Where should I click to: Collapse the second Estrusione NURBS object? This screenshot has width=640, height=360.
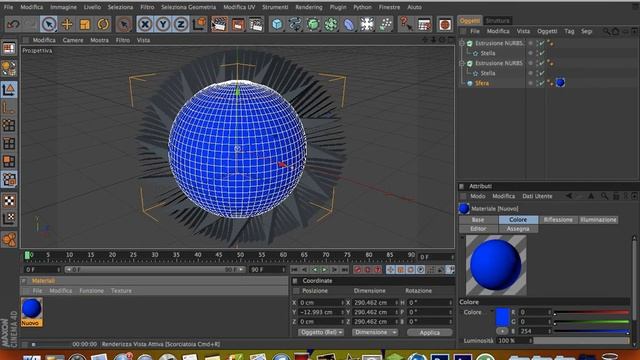(x=462, y=63)
